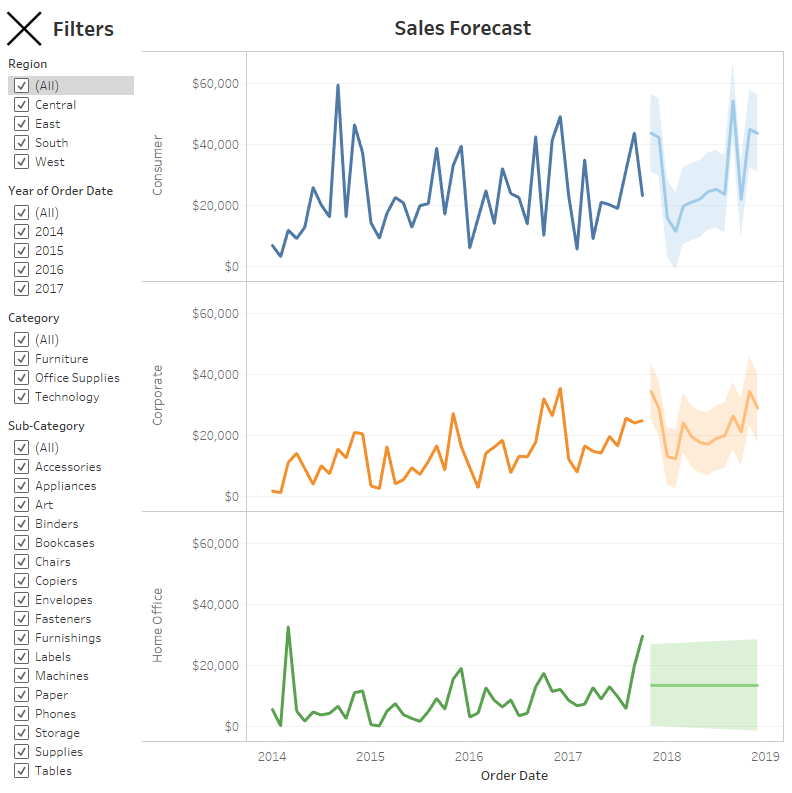
Task: Close the Filters panel with the X icon
Action: (24, 29)
